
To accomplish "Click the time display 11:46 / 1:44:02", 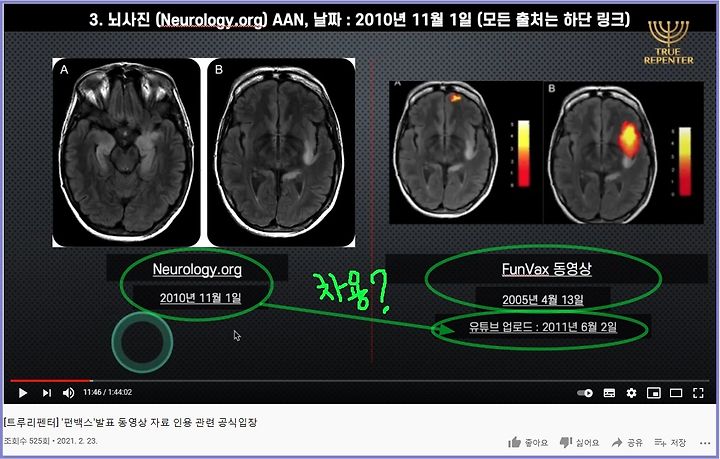I will (107, 392).
